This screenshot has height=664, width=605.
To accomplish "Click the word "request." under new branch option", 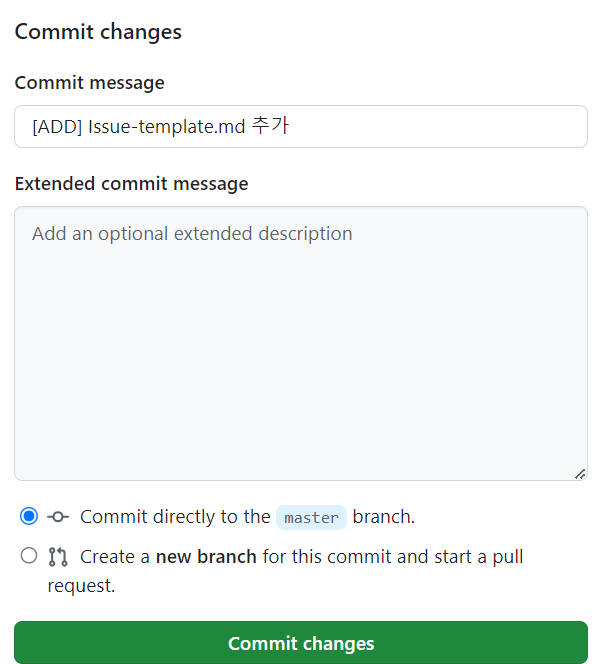I will pyautogui.click(x=81, y=586).
